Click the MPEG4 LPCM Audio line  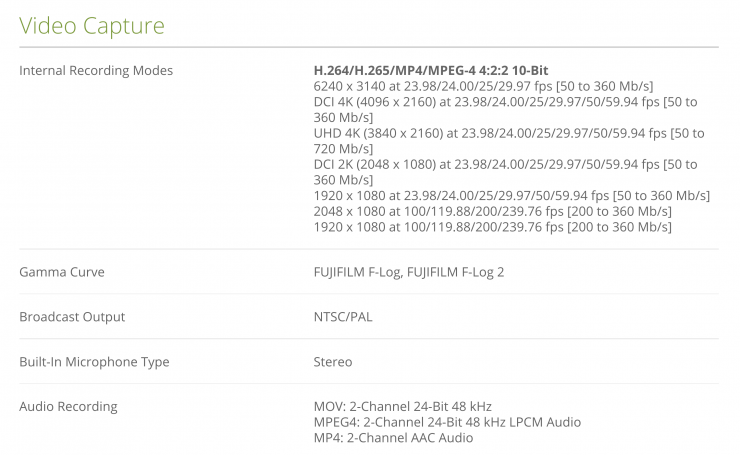[447, 422]
